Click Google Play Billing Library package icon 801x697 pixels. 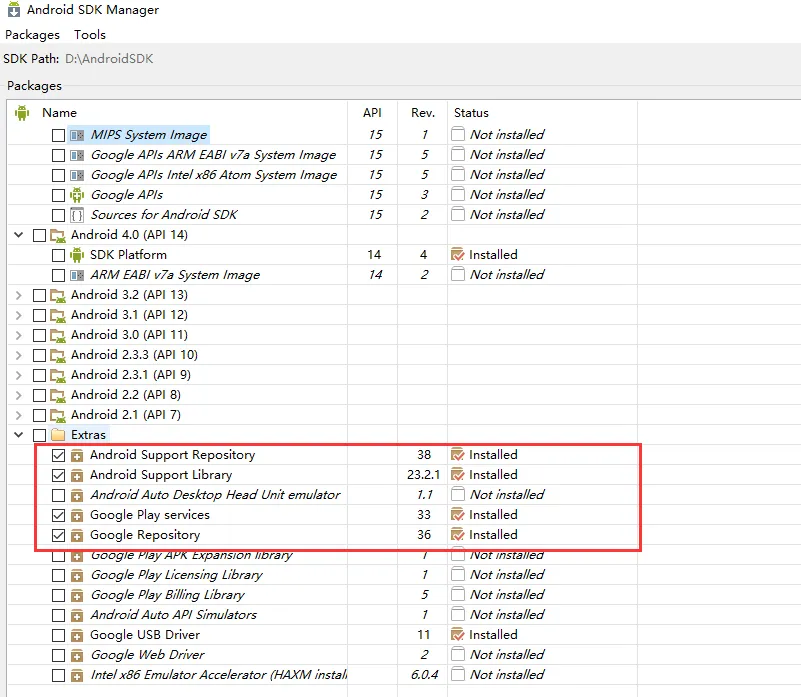[x=77, y=595]
